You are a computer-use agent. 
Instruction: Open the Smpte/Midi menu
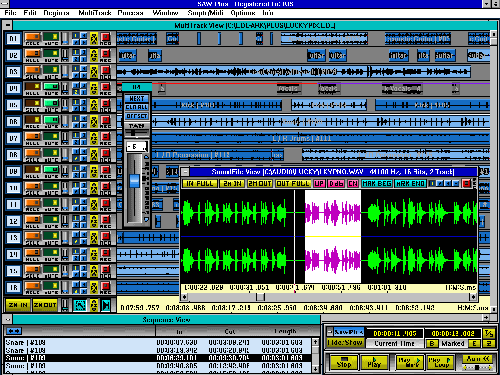pyautogui.click(x=205, y=13)
